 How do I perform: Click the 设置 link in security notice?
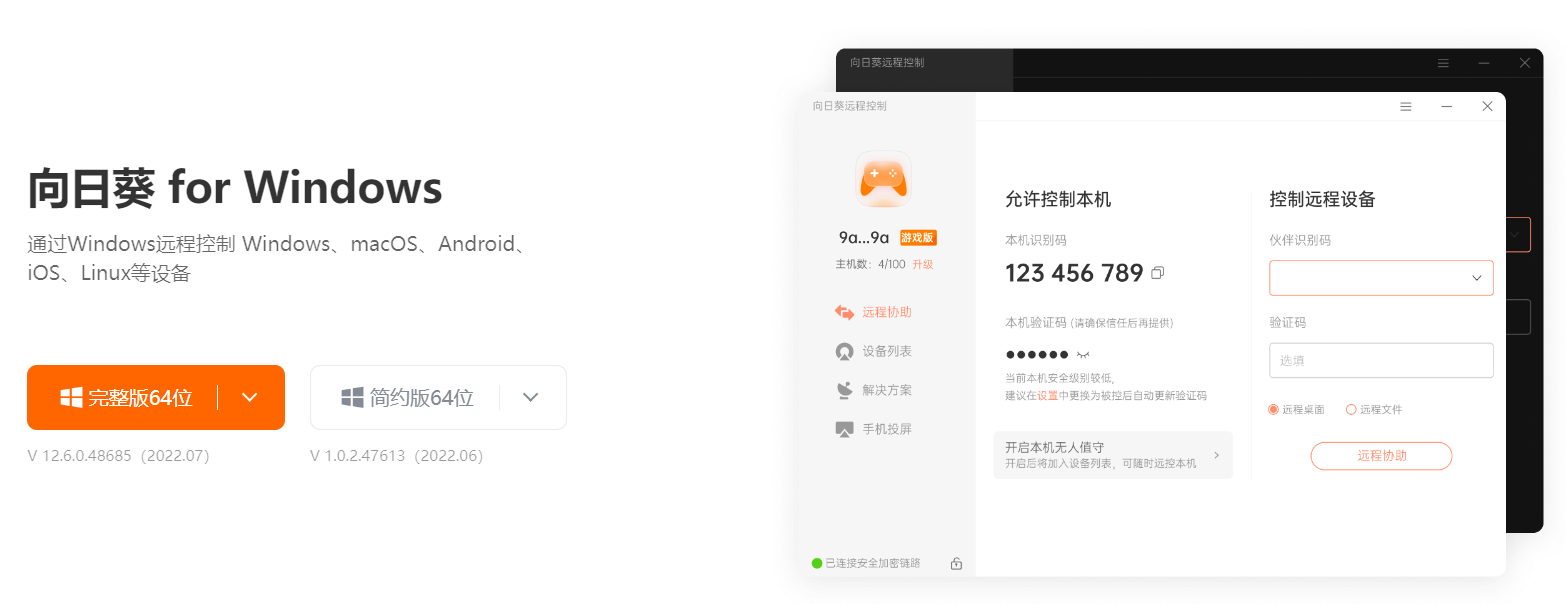[1047, 396]
